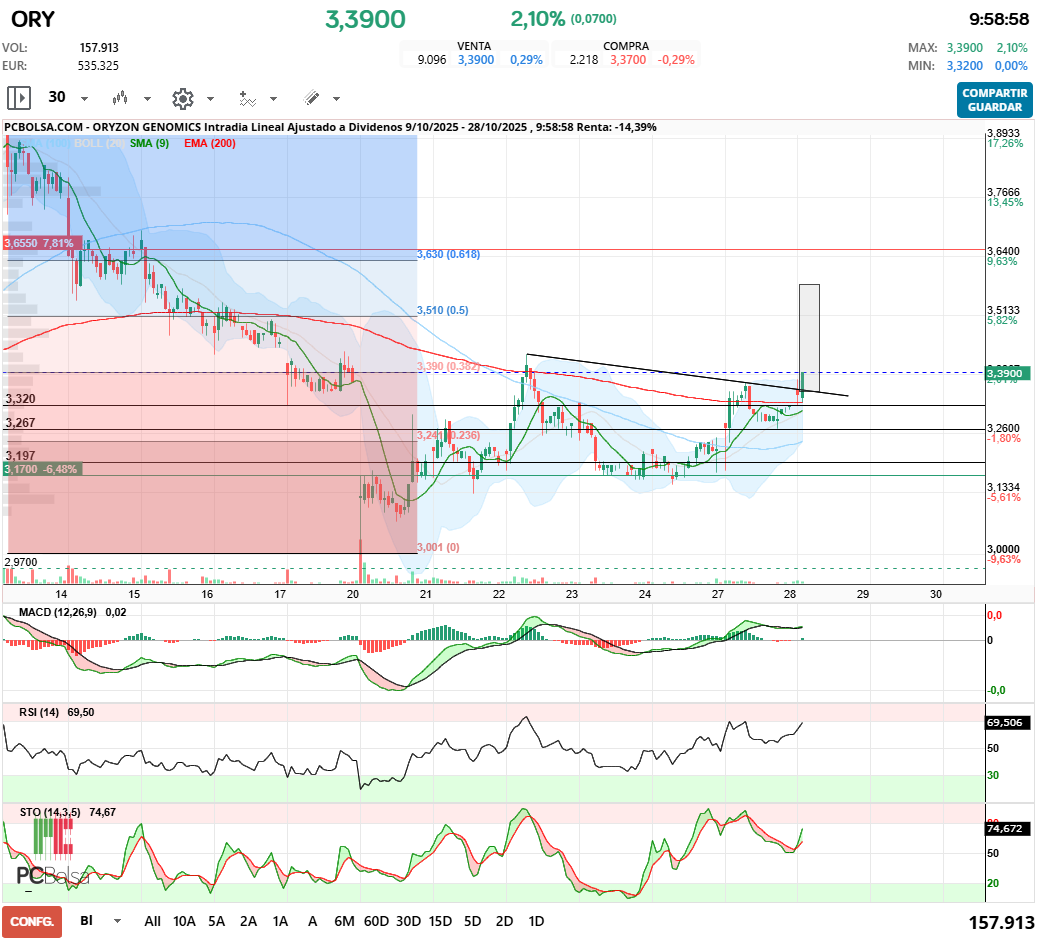Click the EUR value 535.325
Image resolution: width=1048 pixels, height=943 pixels.
(98, 66)
